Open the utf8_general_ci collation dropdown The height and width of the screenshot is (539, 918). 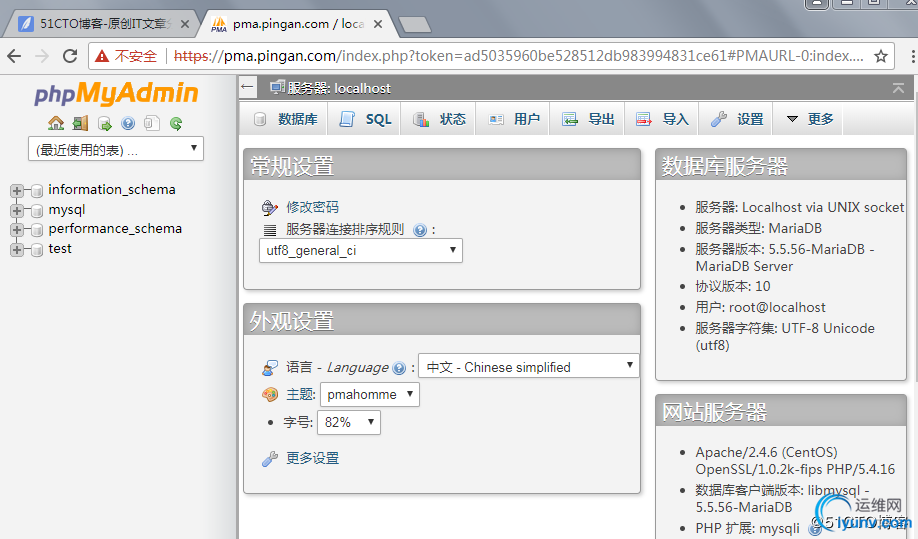pyautogui.click(x=361, y=250)
